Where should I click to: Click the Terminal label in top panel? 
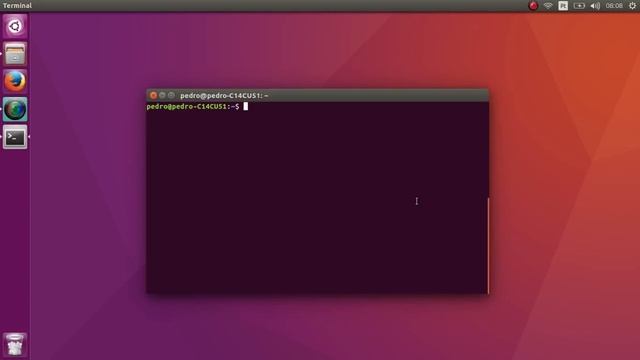[x=17, y=6]
